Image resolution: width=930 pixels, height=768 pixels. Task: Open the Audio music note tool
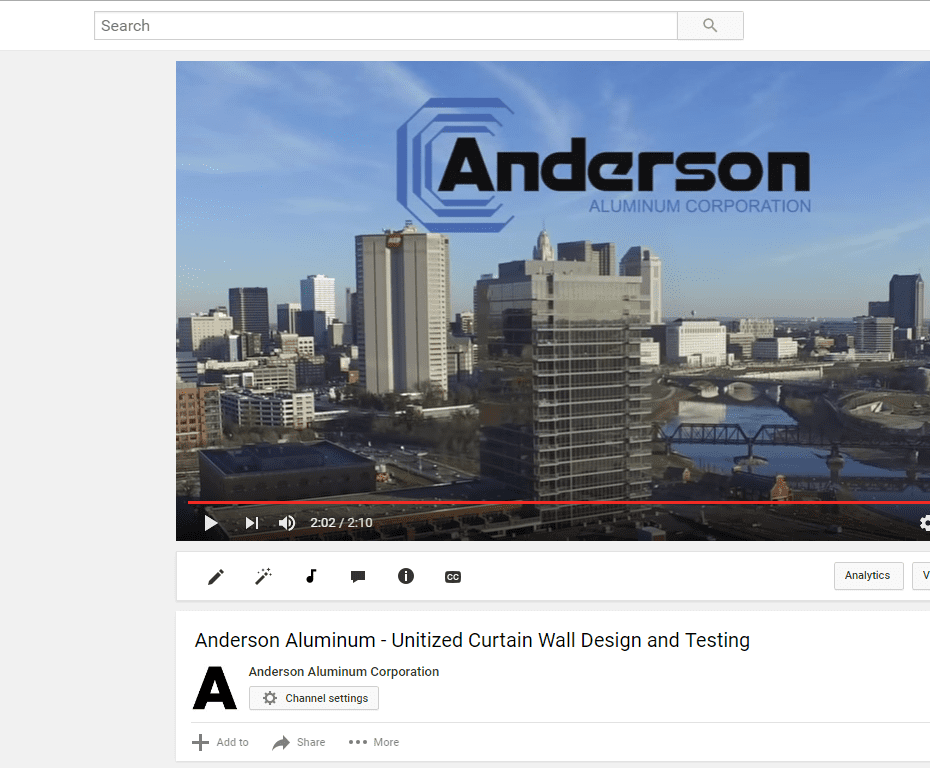pos(311,576)
